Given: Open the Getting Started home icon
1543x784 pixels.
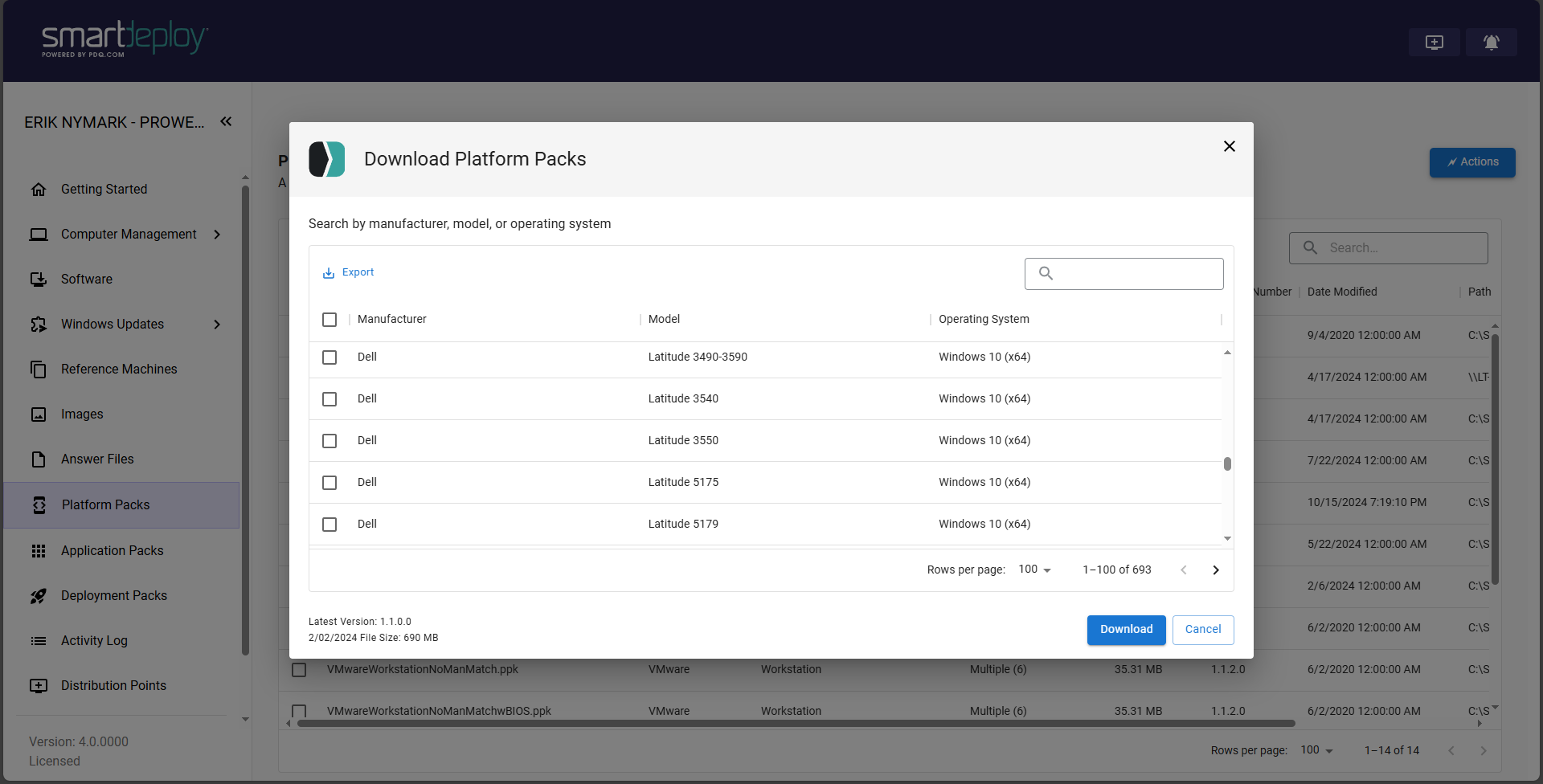Looking at the screenshot, I should point(39,189).
